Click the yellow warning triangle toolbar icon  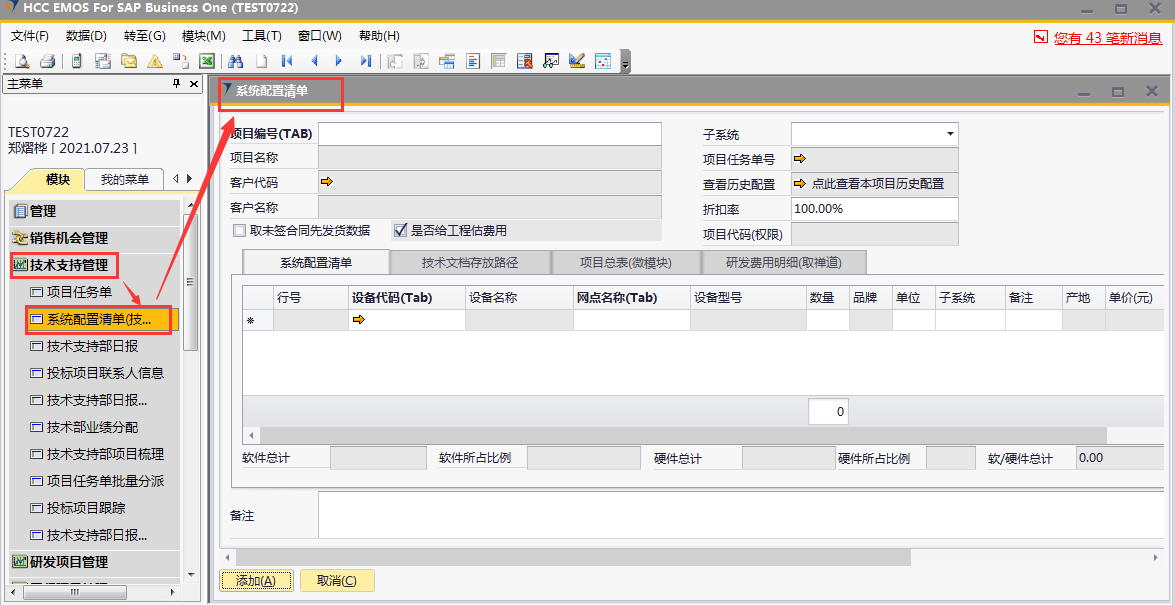tap(155, 61)
